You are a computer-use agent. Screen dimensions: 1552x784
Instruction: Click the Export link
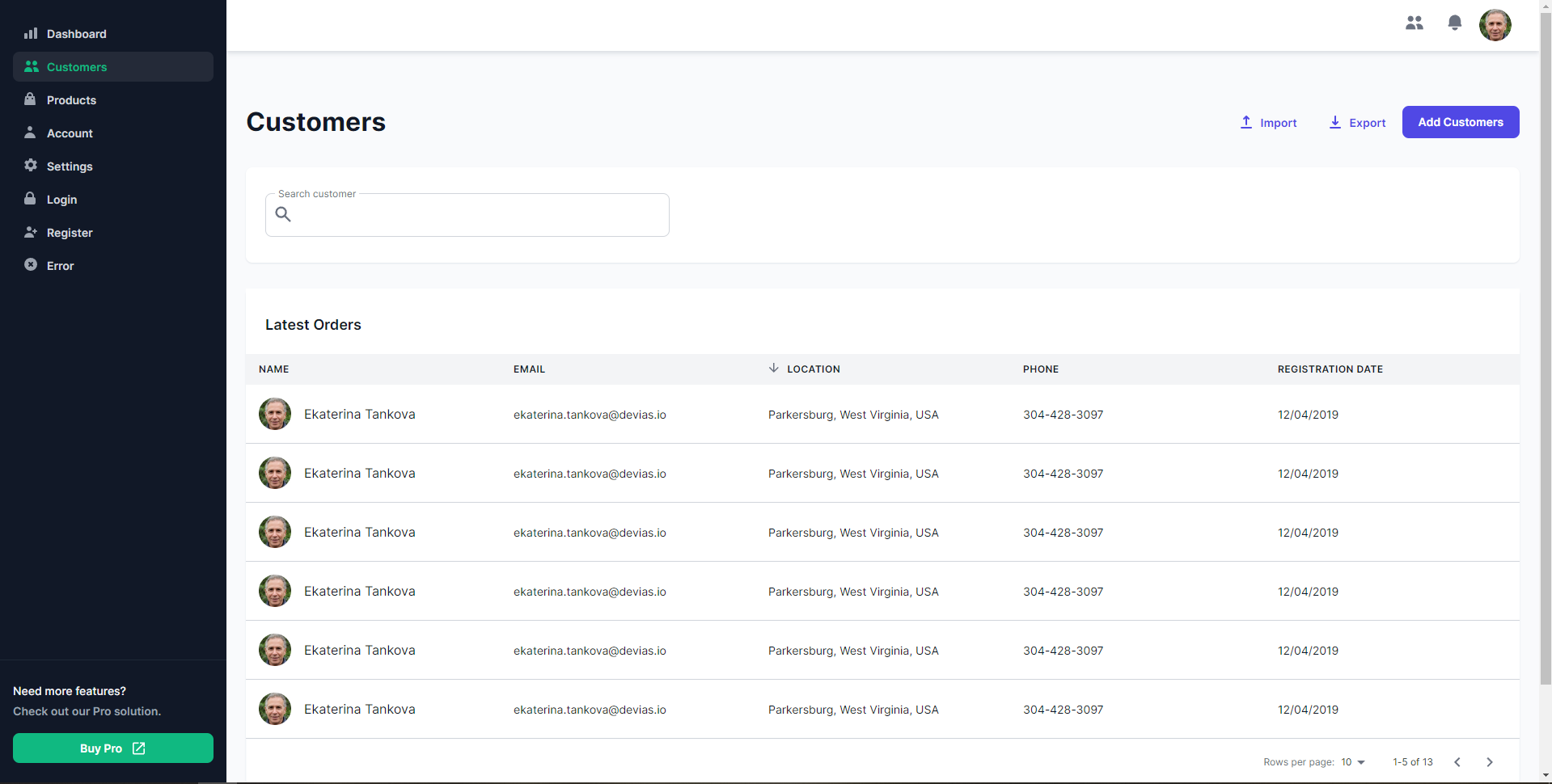[1356, 122]
